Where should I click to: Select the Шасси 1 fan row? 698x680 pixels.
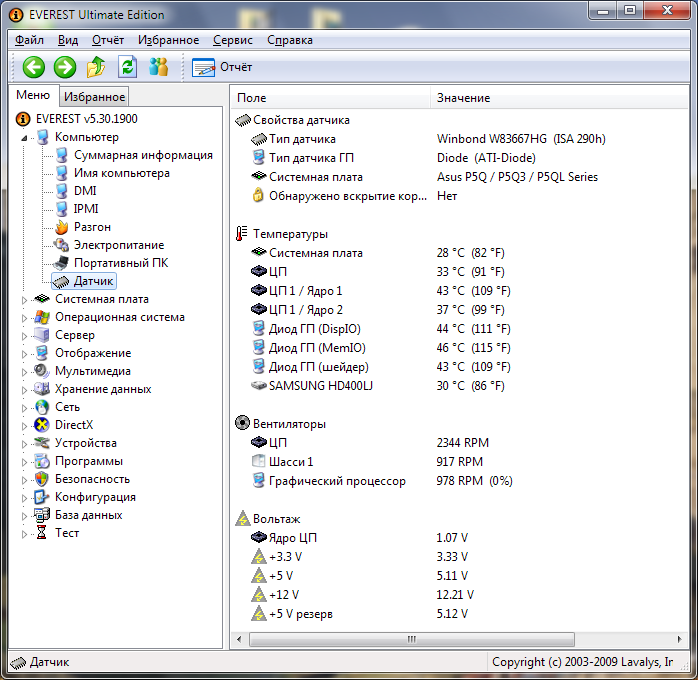(459, 461)
